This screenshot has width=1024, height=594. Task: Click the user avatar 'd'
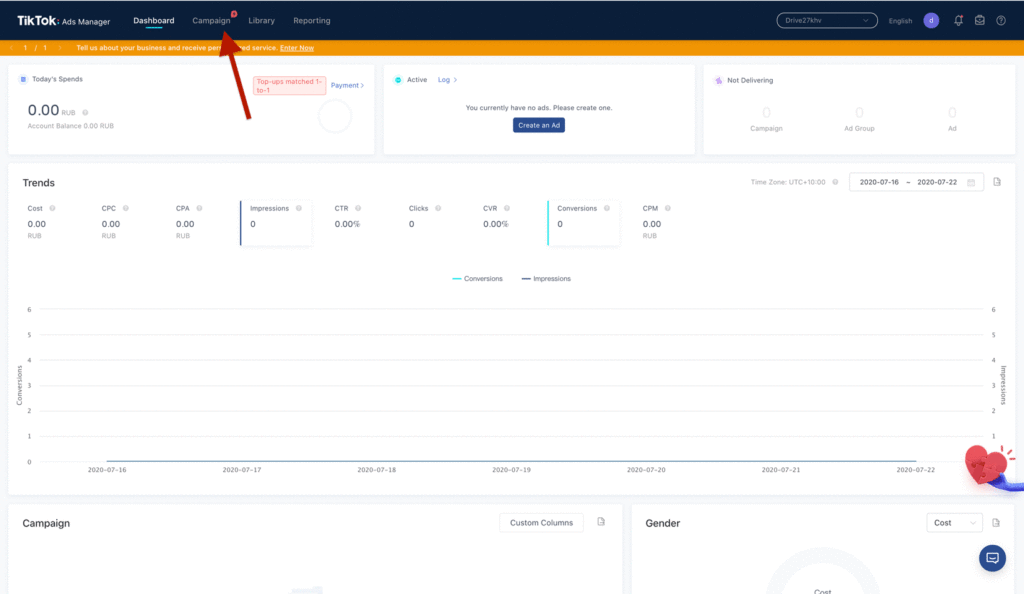[x=931, y=20]
